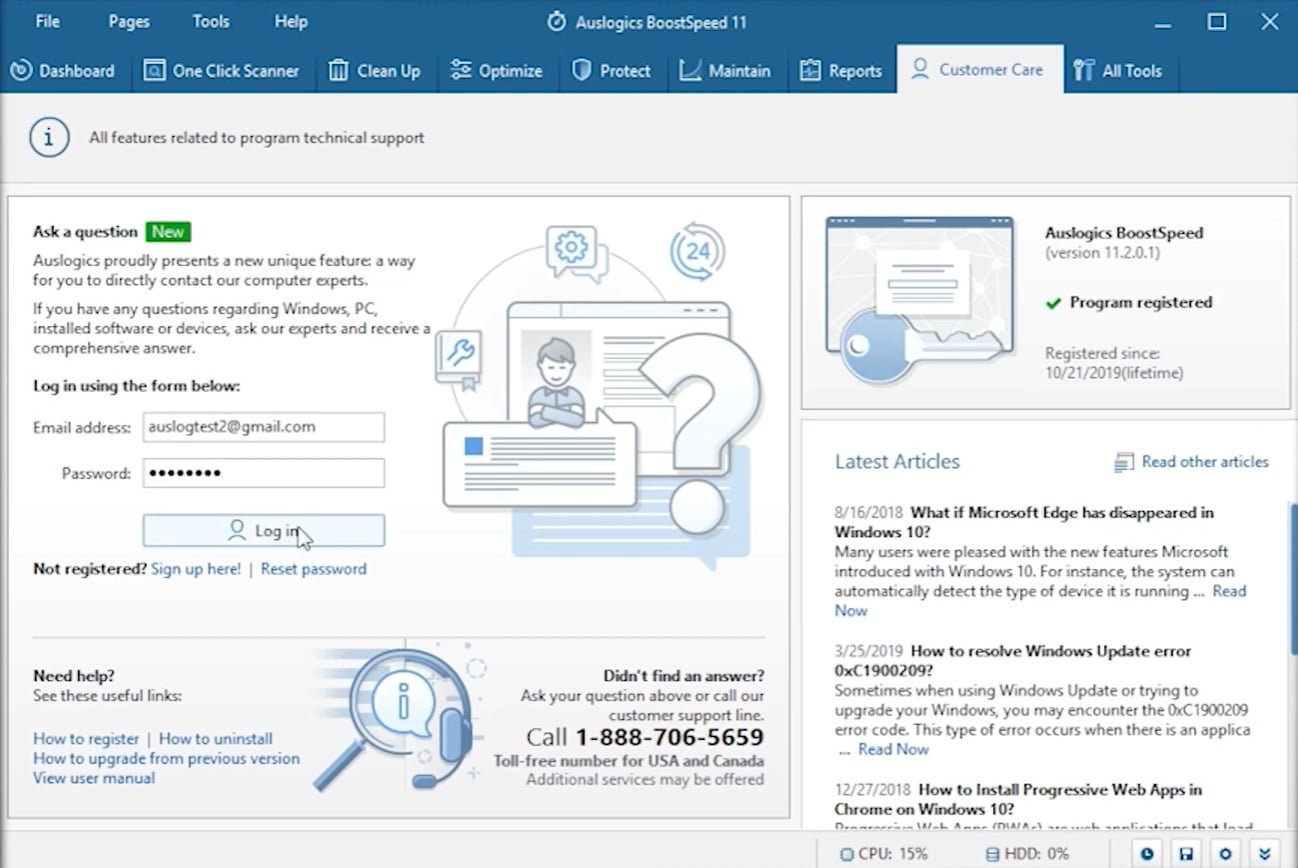This screenshot has height=868, width=1298.
Task: Click the Maintain chart icon
Action: pos(690,70)
